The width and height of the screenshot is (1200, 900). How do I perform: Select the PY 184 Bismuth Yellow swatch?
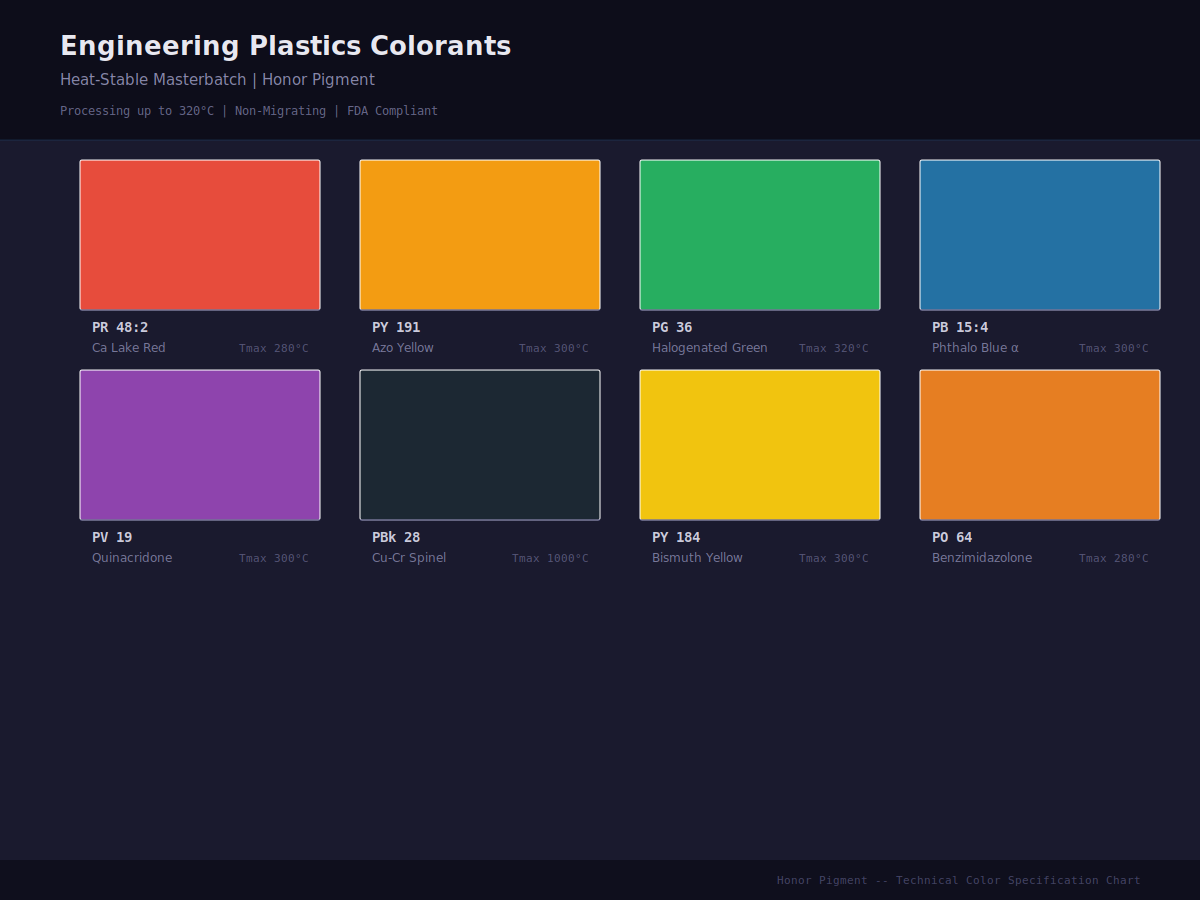[x=759, y=444]
